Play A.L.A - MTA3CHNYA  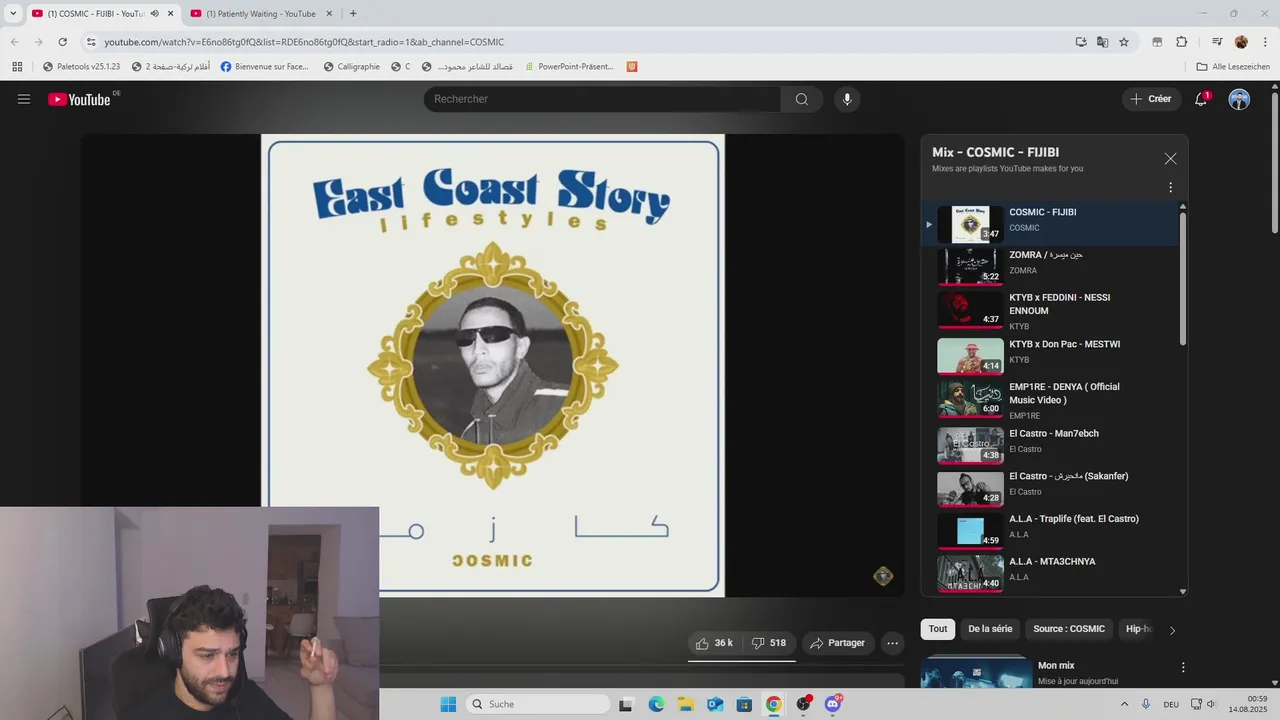[1050, 573]
